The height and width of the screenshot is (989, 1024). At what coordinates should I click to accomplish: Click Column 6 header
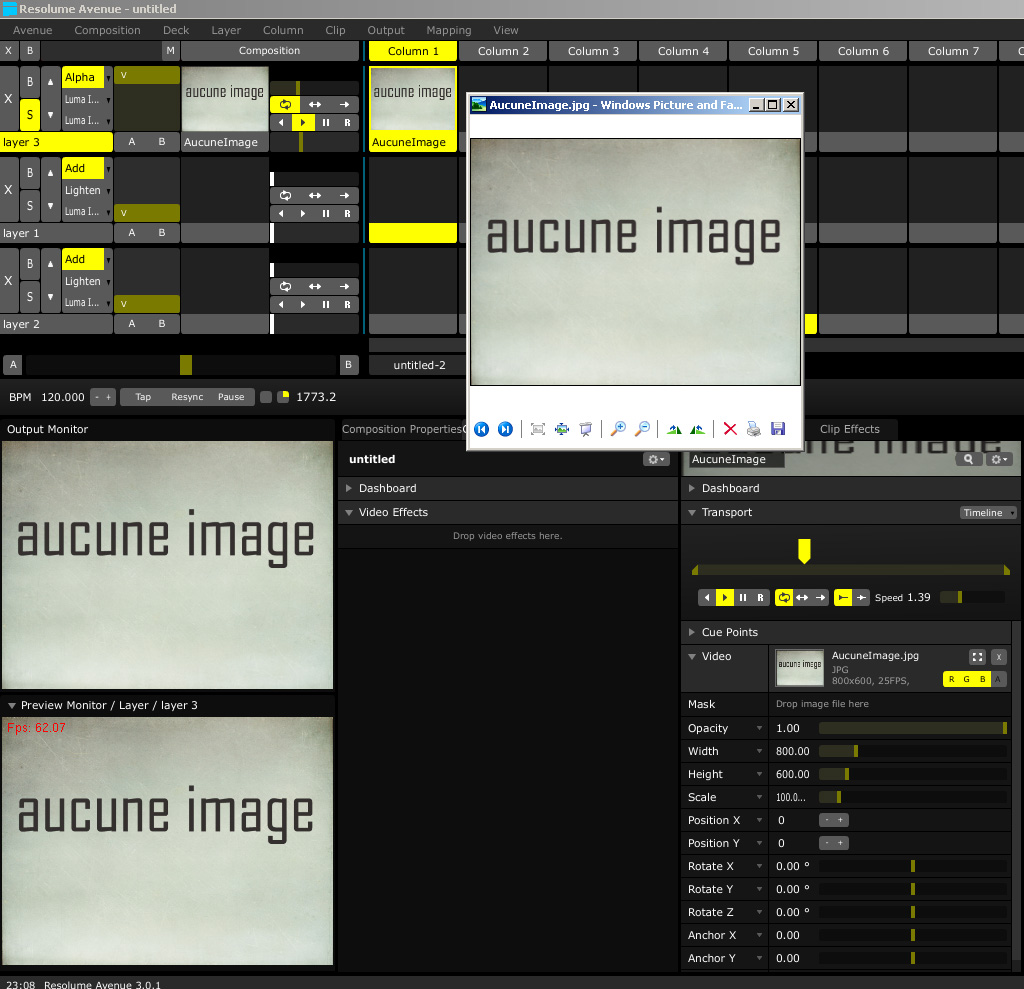[863, 51]
